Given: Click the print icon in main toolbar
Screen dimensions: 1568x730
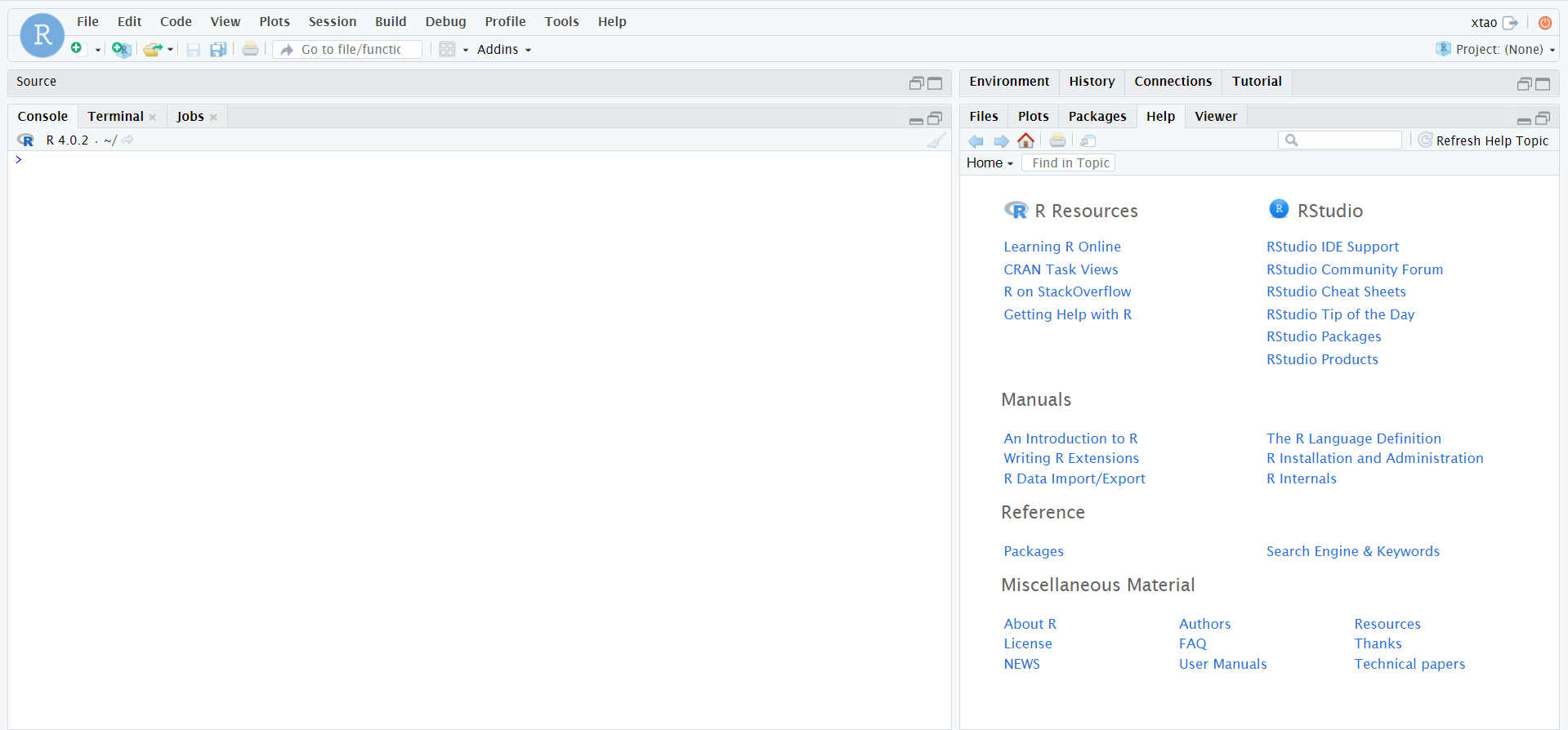Looking at the screenshot, I should [250, 50].
